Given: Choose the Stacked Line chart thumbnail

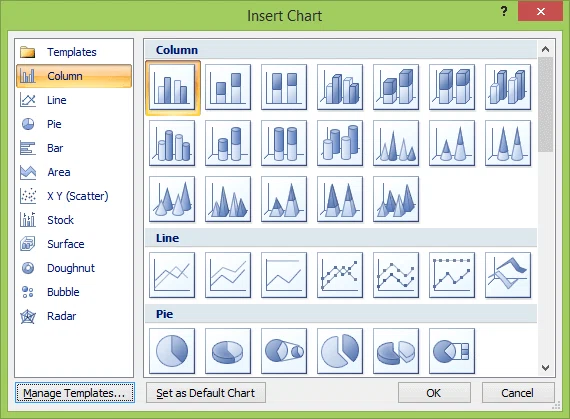Looking at the screenshot, I should (228, 275).
